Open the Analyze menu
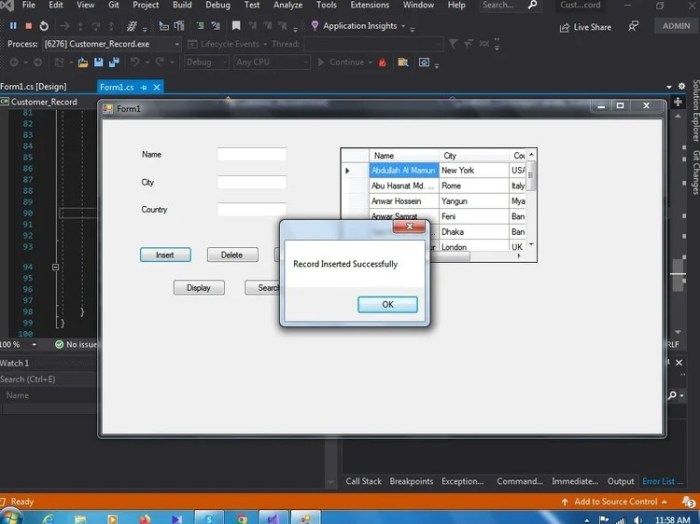Screen dimensions: 700x524 coord(288,5)
